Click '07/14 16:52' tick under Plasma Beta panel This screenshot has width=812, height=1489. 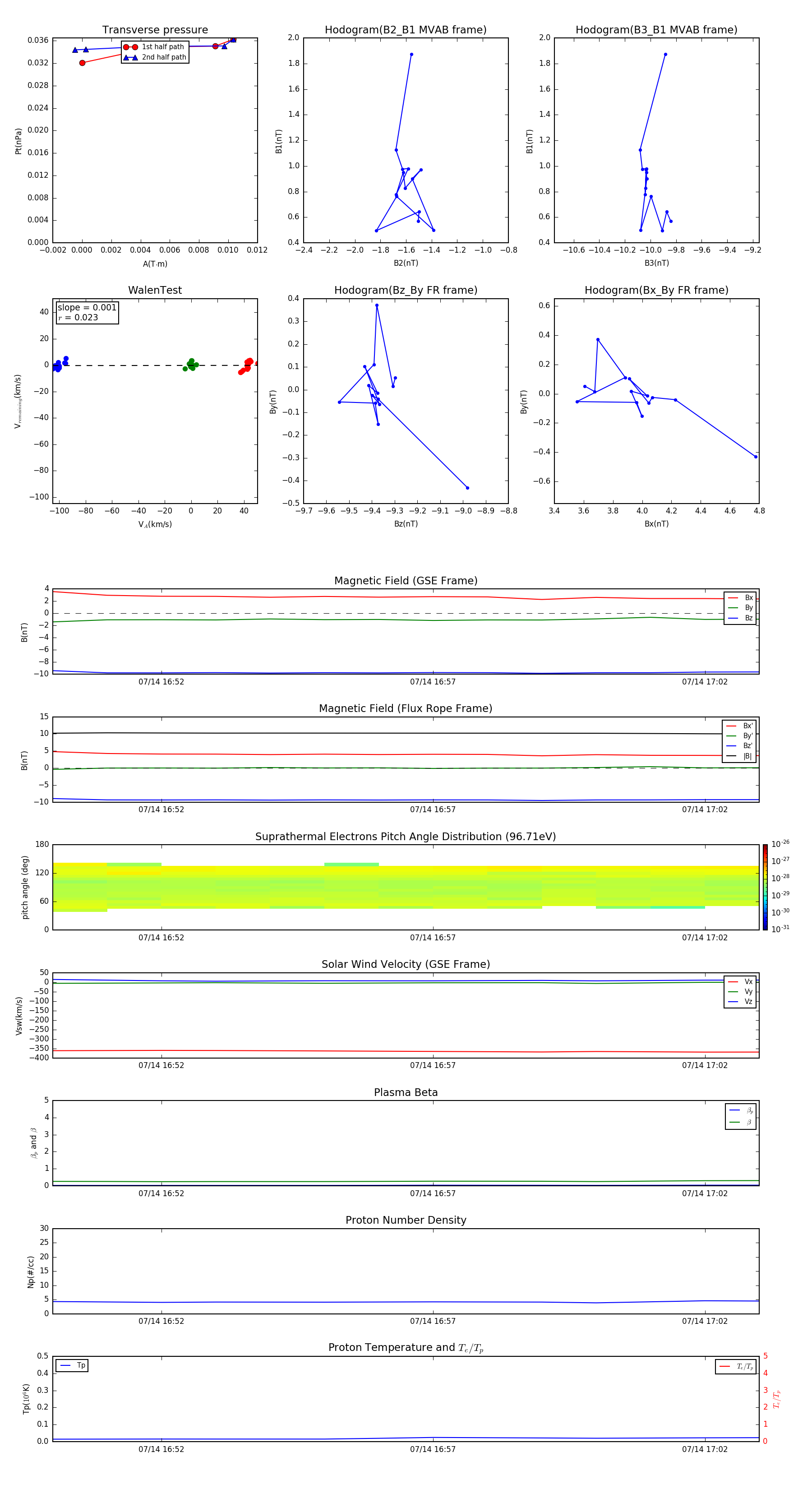[x=161, y=1193]
